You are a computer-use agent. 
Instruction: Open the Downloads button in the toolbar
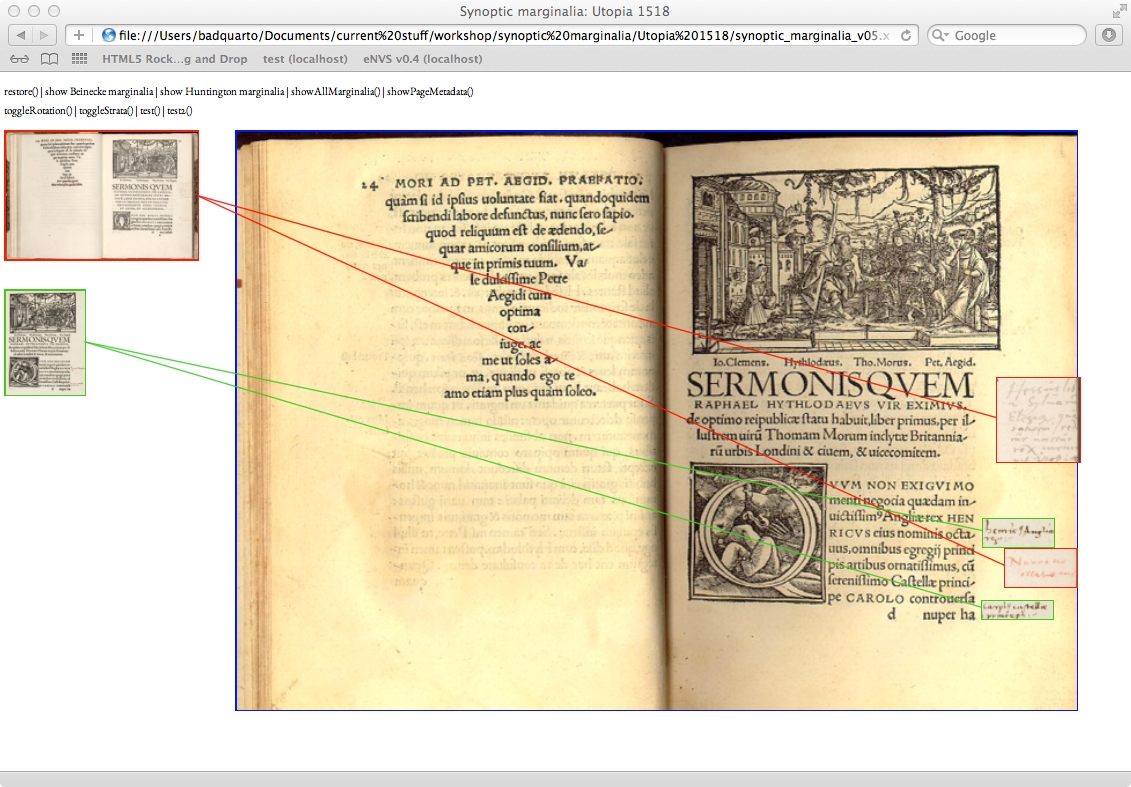click(x=1108, y=35)
